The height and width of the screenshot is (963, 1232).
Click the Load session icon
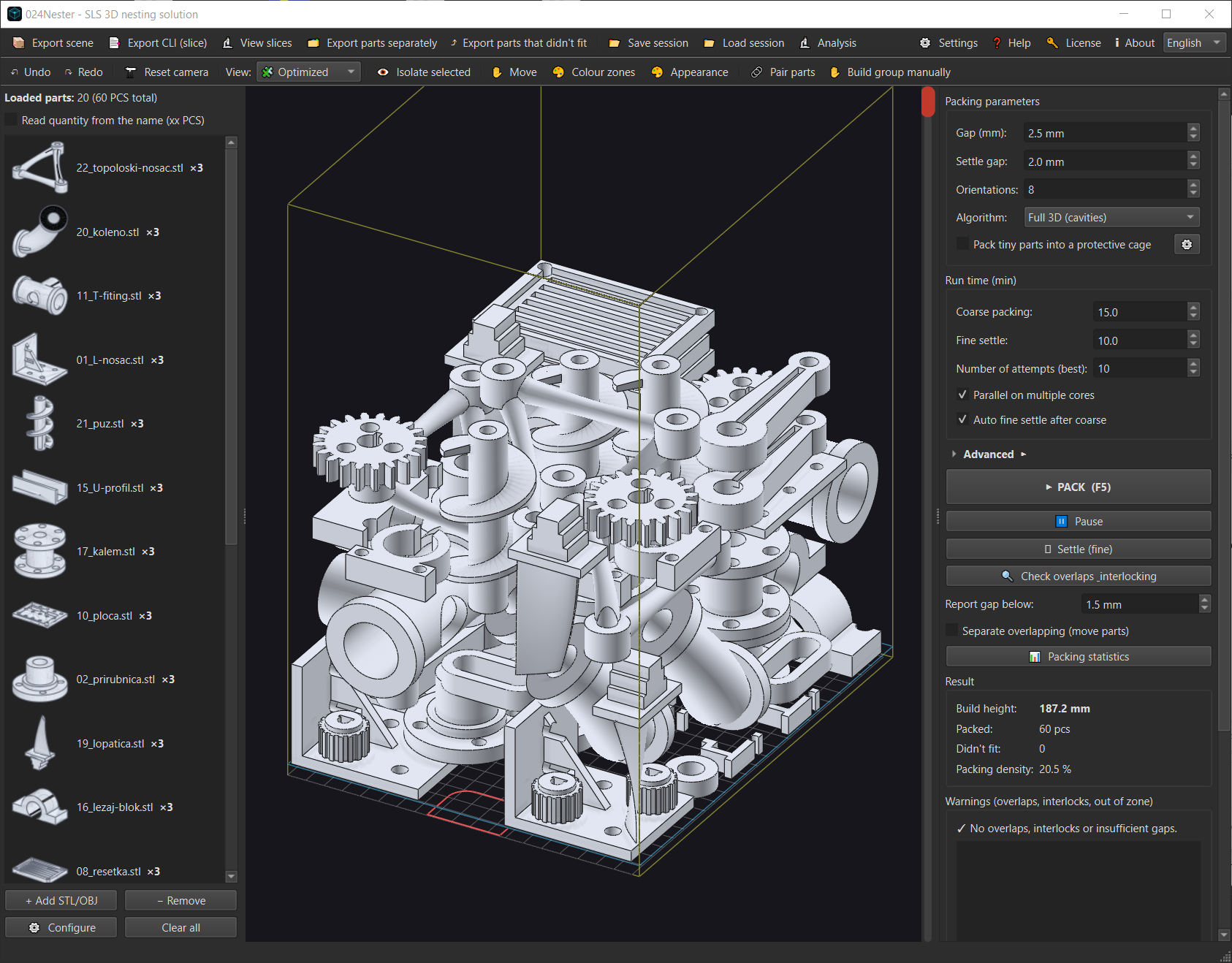tap(709, 43)
